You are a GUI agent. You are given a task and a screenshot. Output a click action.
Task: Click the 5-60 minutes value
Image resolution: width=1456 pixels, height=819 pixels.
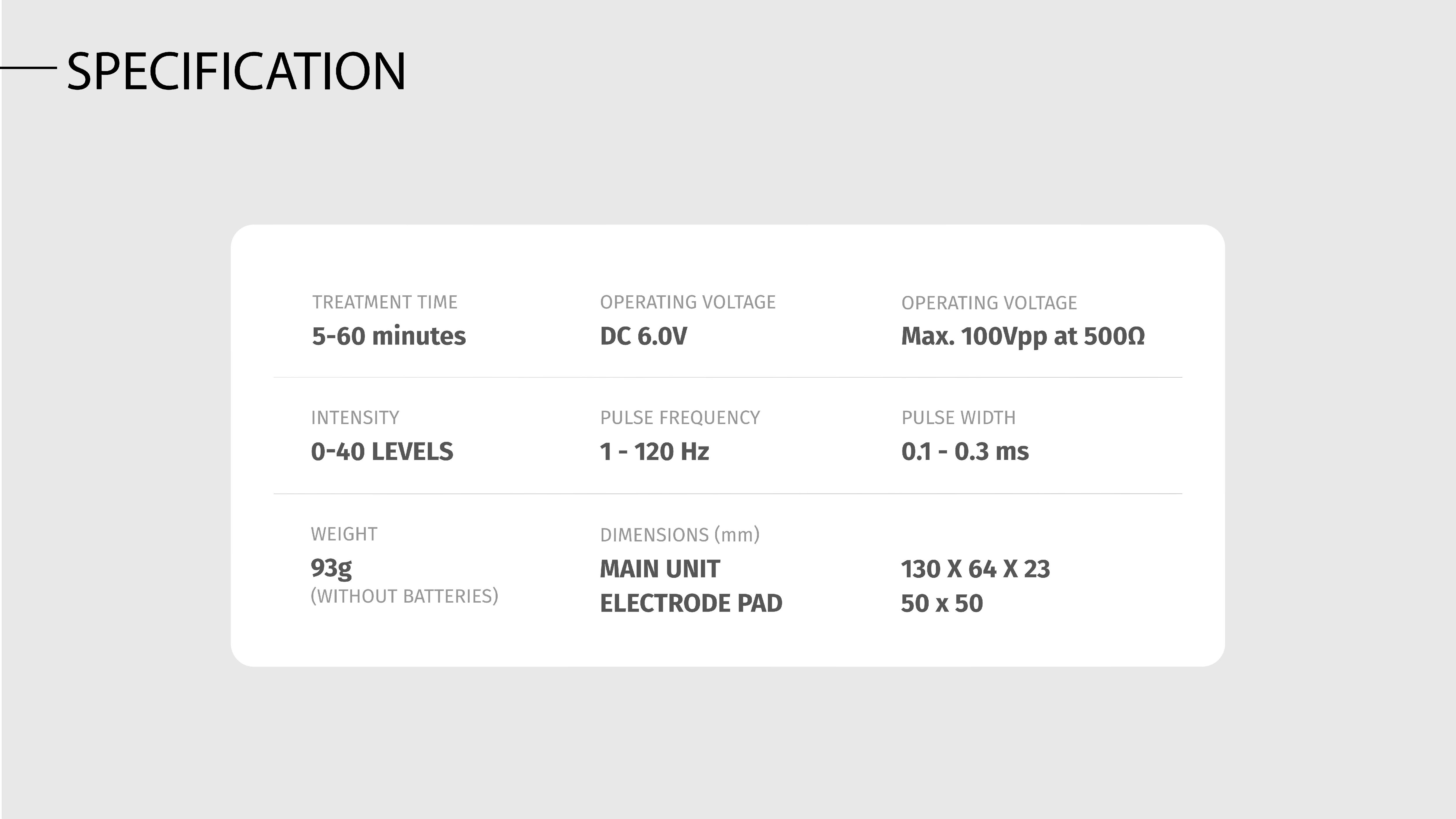pyautogui.click(x=389, y=336)
